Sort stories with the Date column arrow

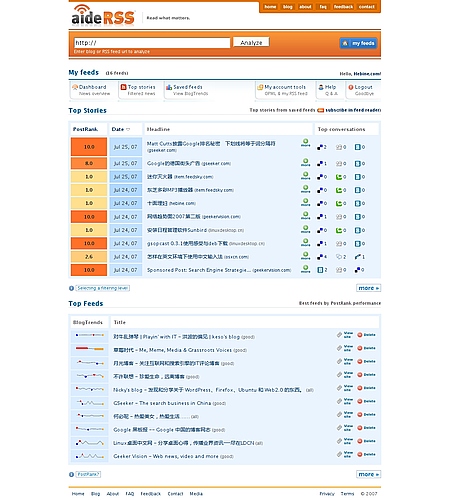pos(128,129)
